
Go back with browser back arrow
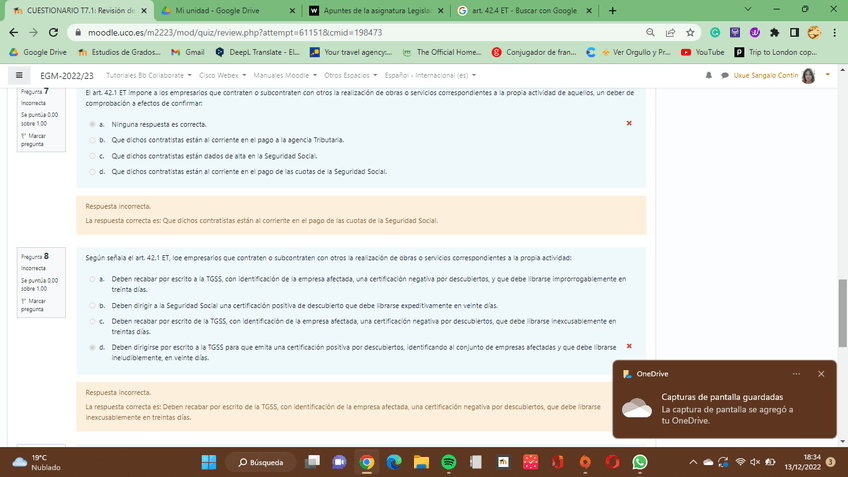coord(14,32)
